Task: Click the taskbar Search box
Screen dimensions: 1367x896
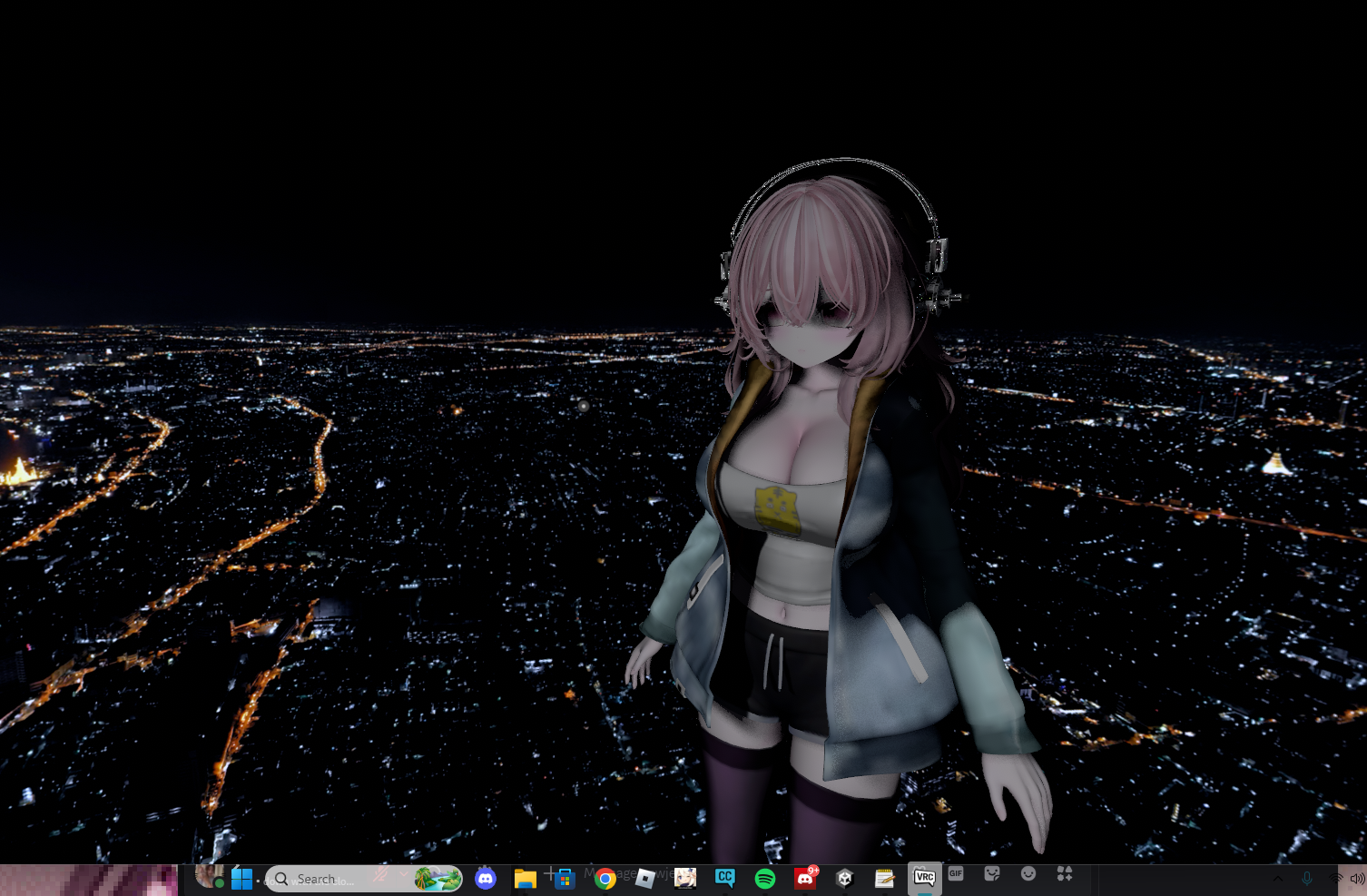Action: 364,879
